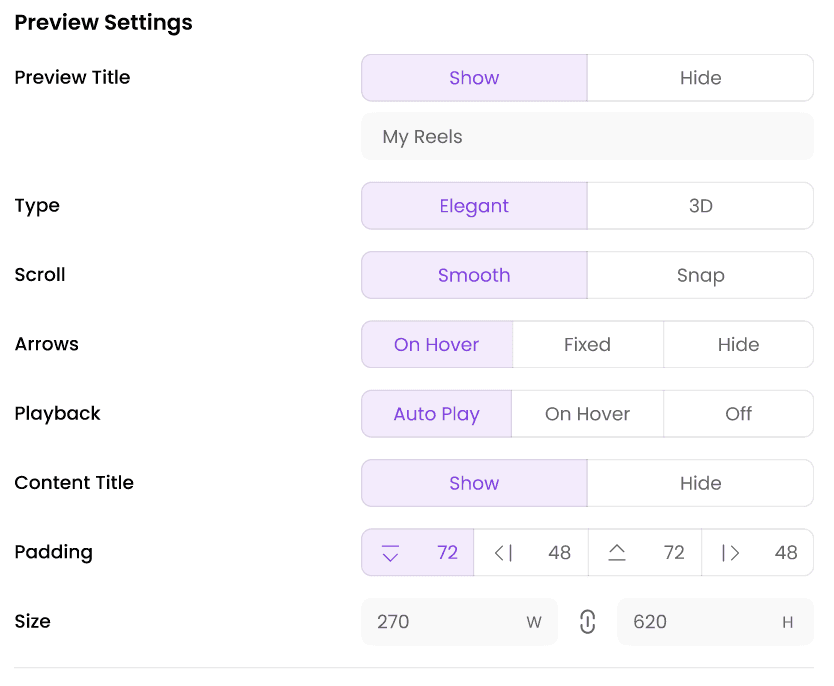Set Playback to On Hover
This screenshot has height=686, width=834.
[587, 414]
